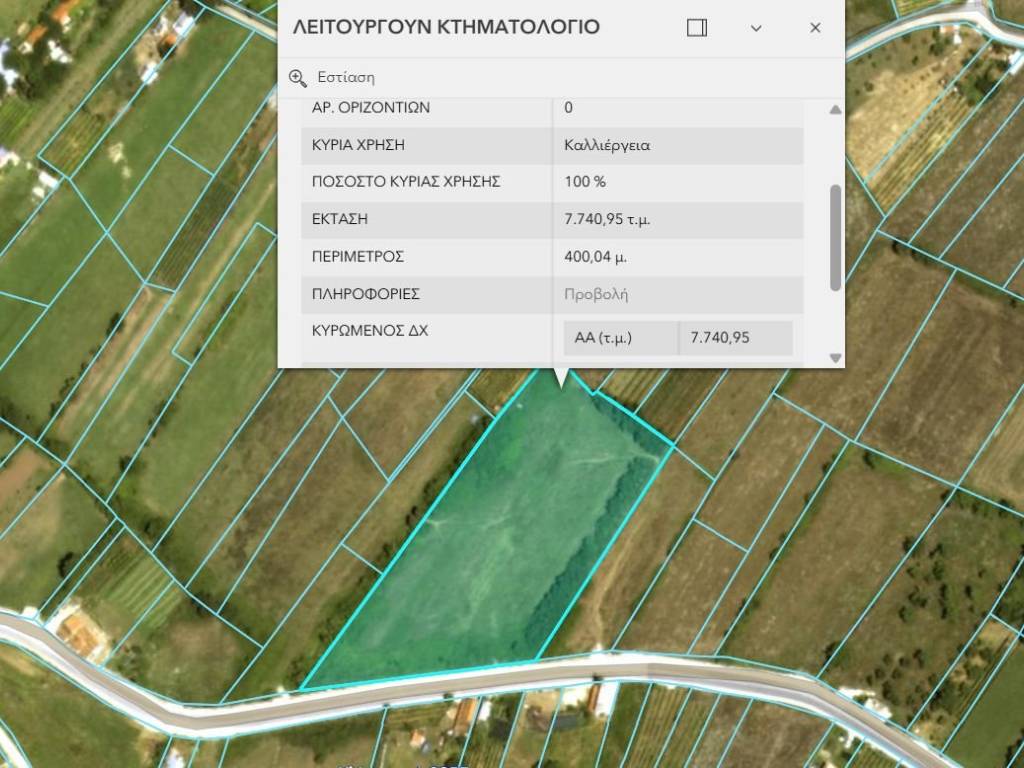1024x768 pixels.
Task: Click the Εστίαση zoom-to text
Action: [x=346, y=78]
